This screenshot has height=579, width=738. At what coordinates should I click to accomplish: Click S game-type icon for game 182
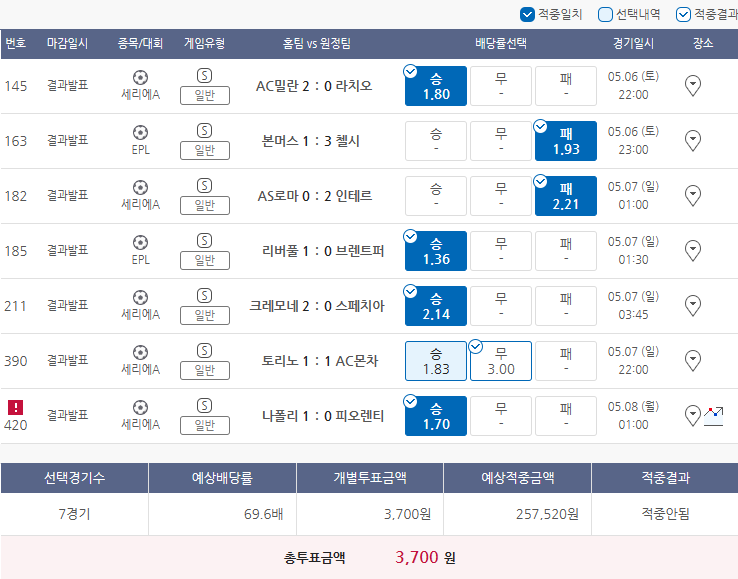(204, 186)
